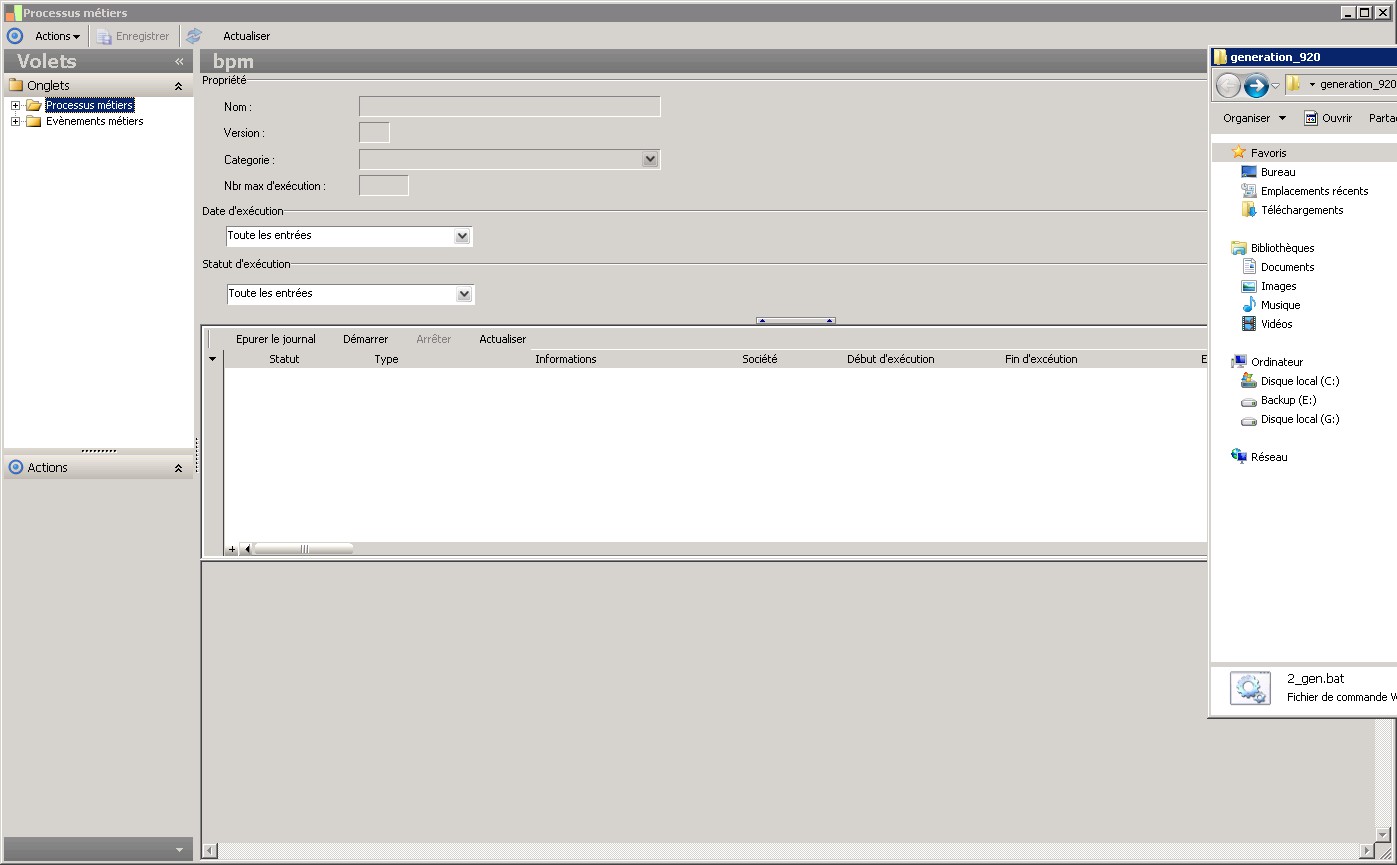Image resolution: width=1397 pixels, height=865 pixels.
Task: Click Back arrow in generation_920 Explorer window
Action: (1228, 85)
